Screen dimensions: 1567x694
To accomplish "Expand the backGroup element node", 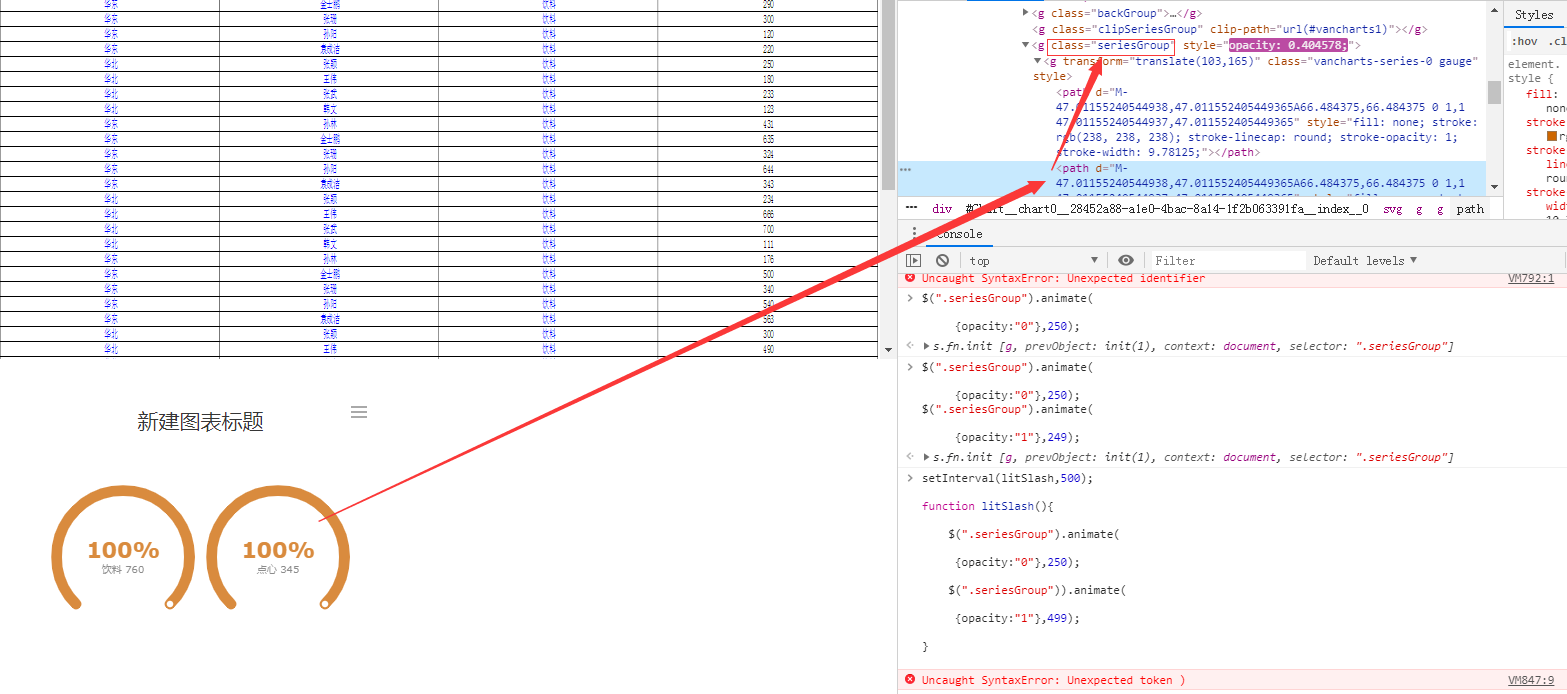I will point(1025,13).
